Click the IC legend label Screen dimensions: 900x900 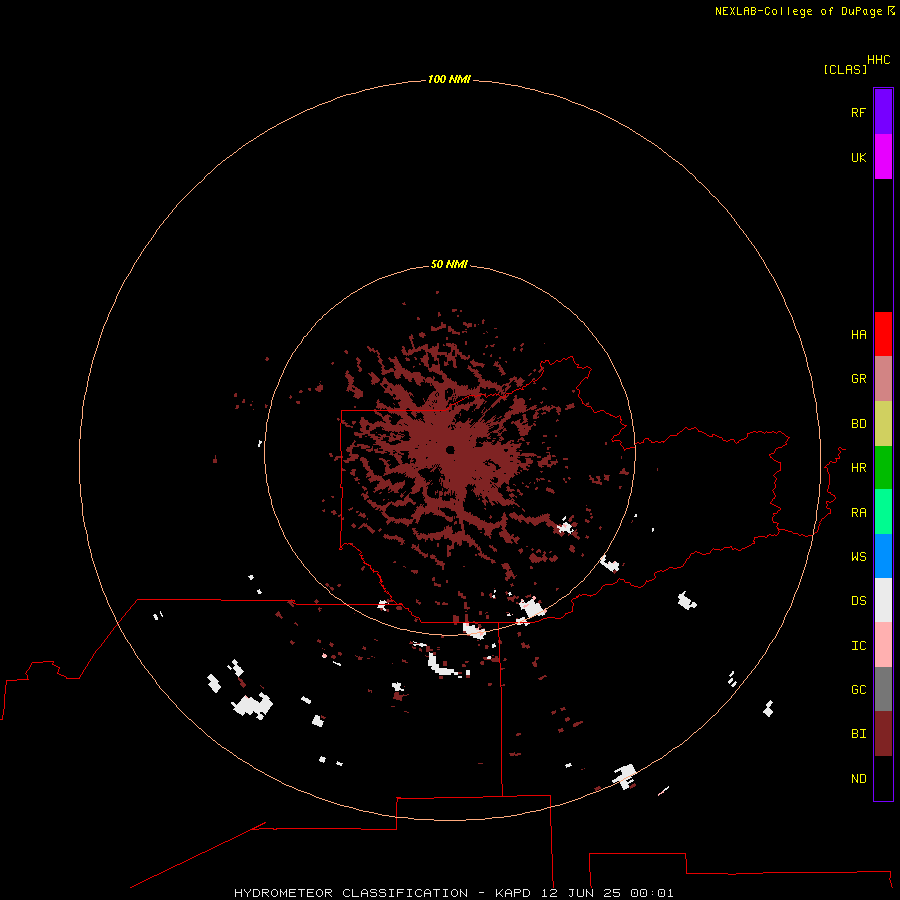[858, 646]
